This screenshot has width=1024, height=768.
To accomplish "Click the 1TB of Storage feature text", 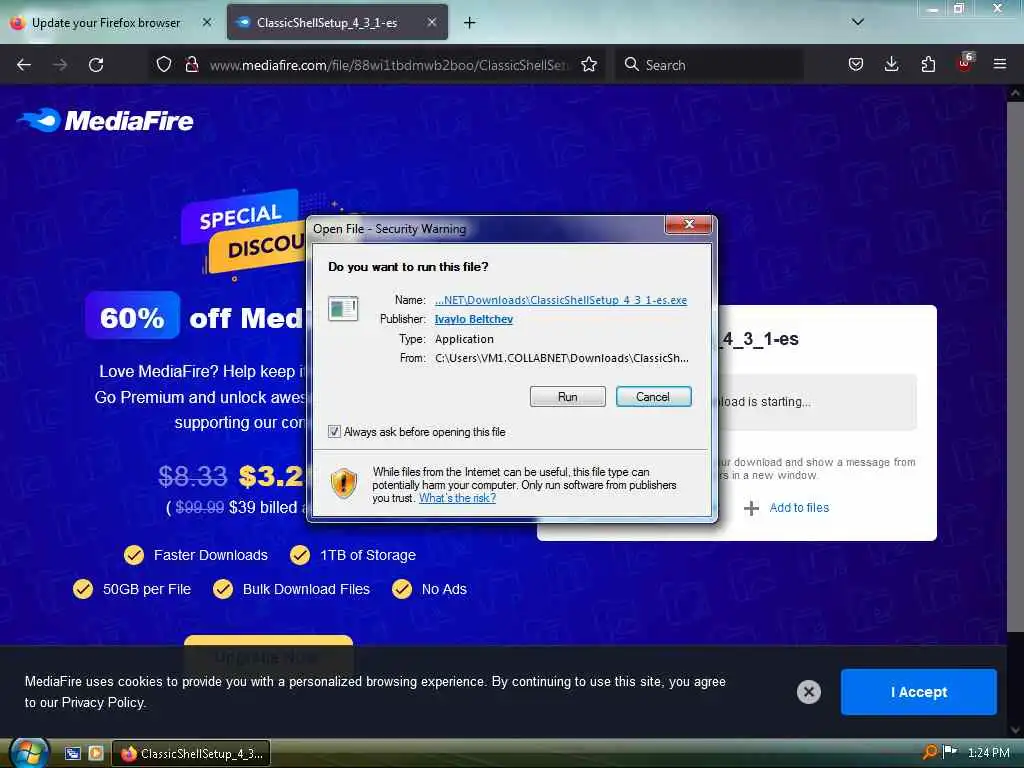I will [368, 555].
